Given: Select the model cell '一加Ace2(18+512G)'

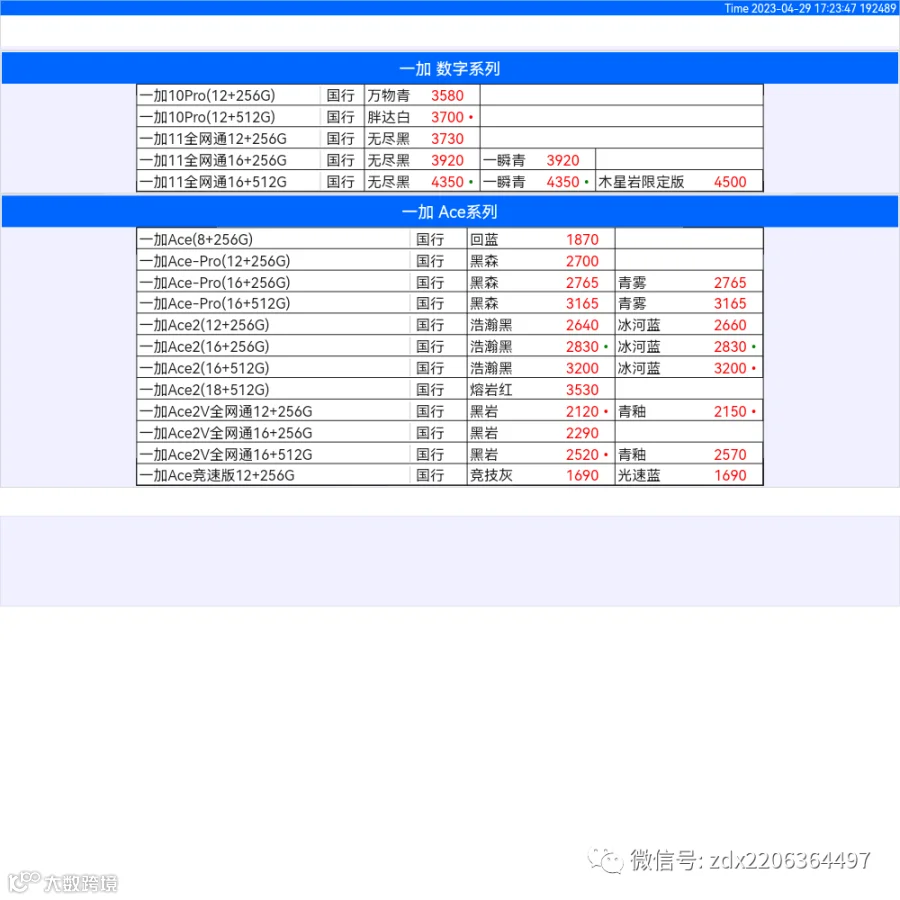Looking at the screenshot, I should point(204,390).
